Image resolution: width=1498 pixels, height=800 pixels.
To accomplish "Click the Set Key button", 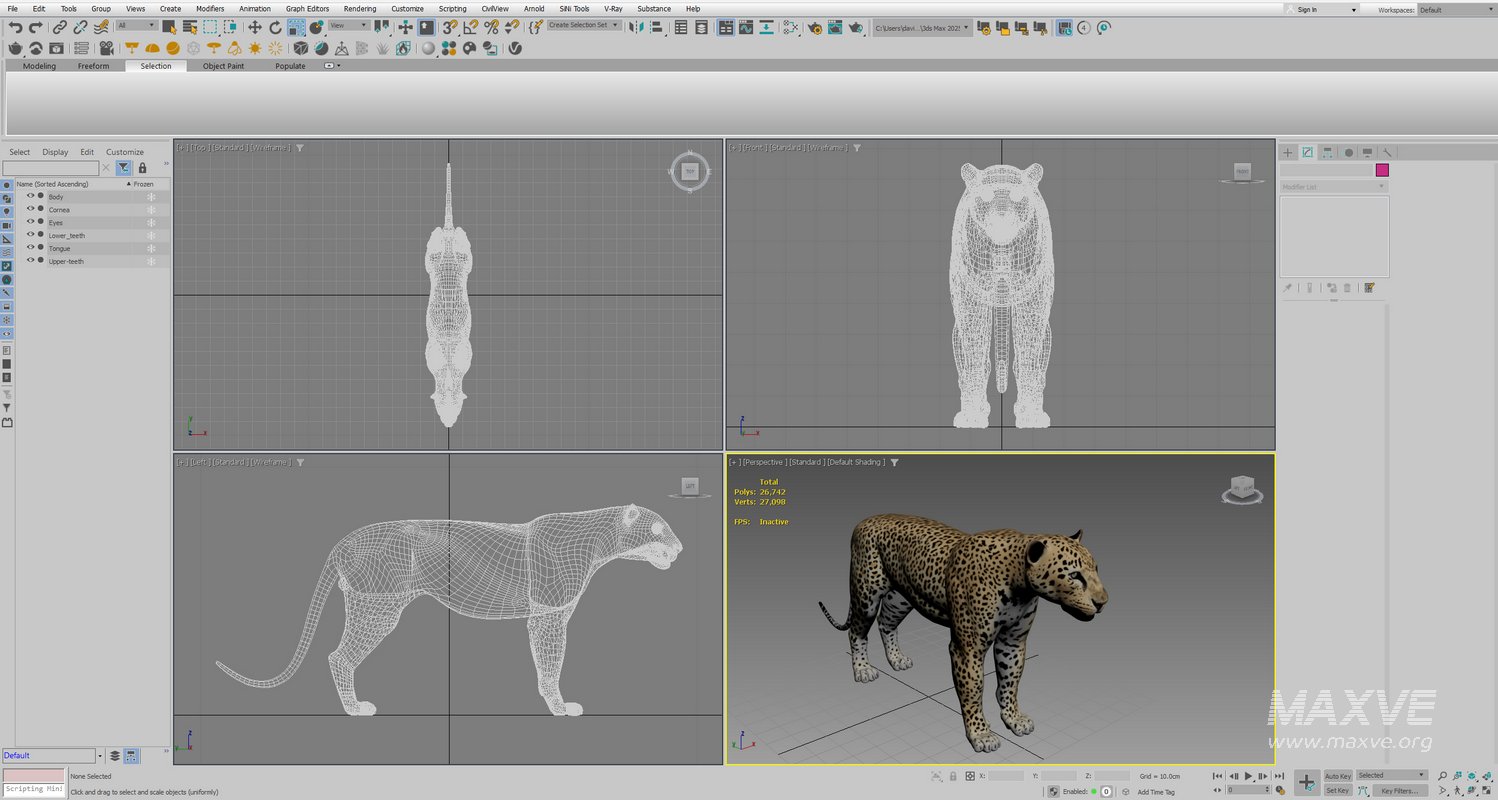I will 1338,790.
